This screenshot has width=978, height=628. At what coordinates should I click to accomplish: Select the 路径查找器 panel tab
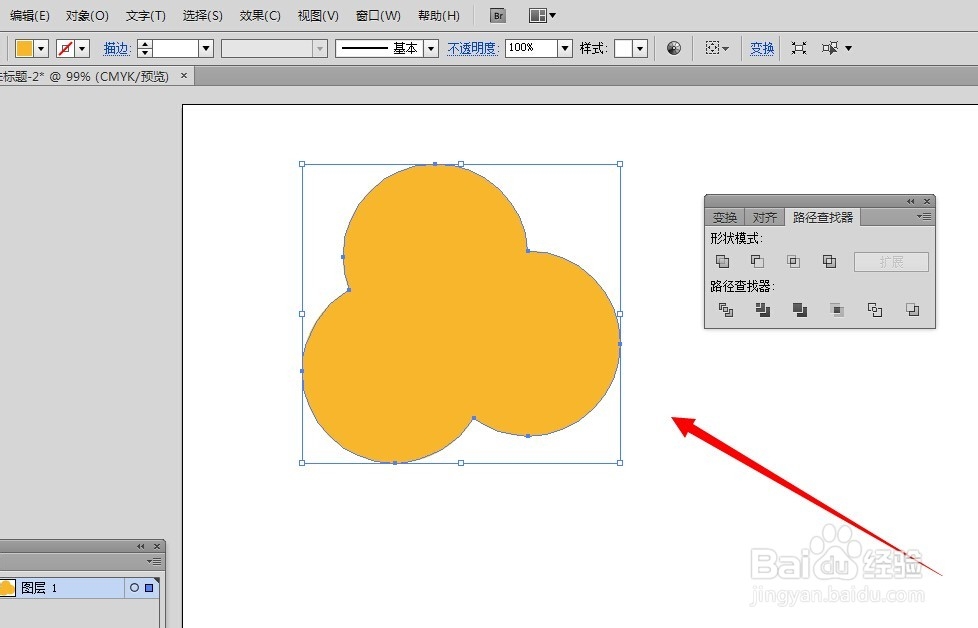(823, 217)
